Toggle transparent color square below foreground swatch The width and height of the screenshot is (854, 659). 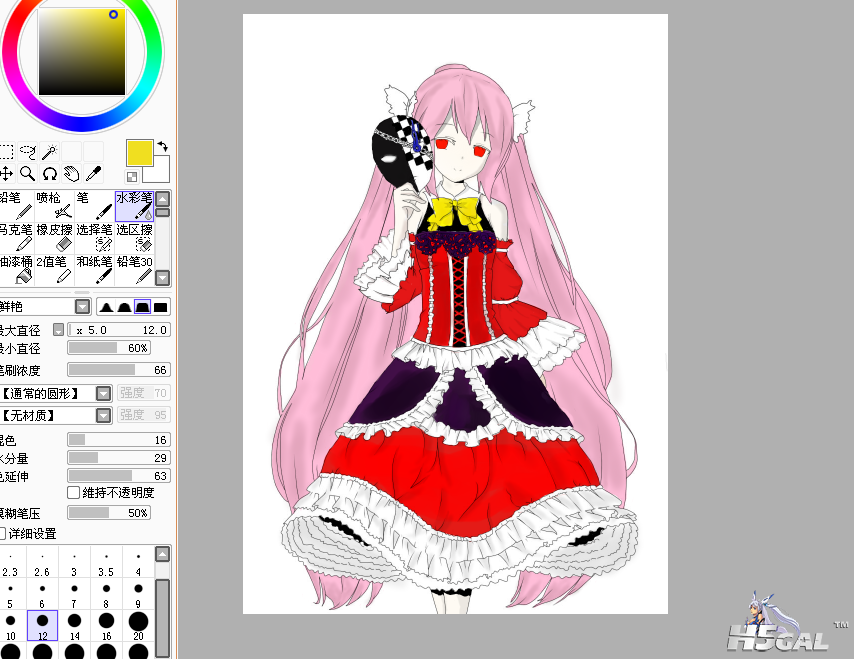pyautogui.click(x=132, y=177)
